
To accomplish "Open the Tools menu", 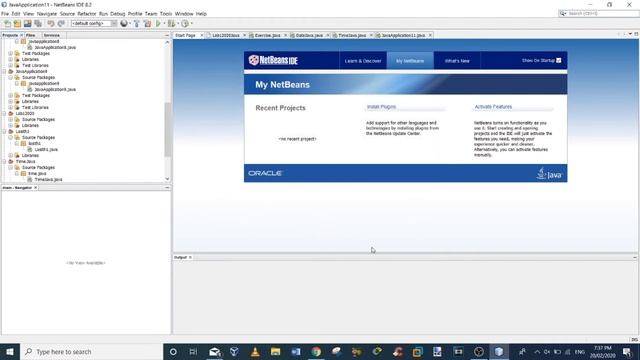I will tap(166, 14).
